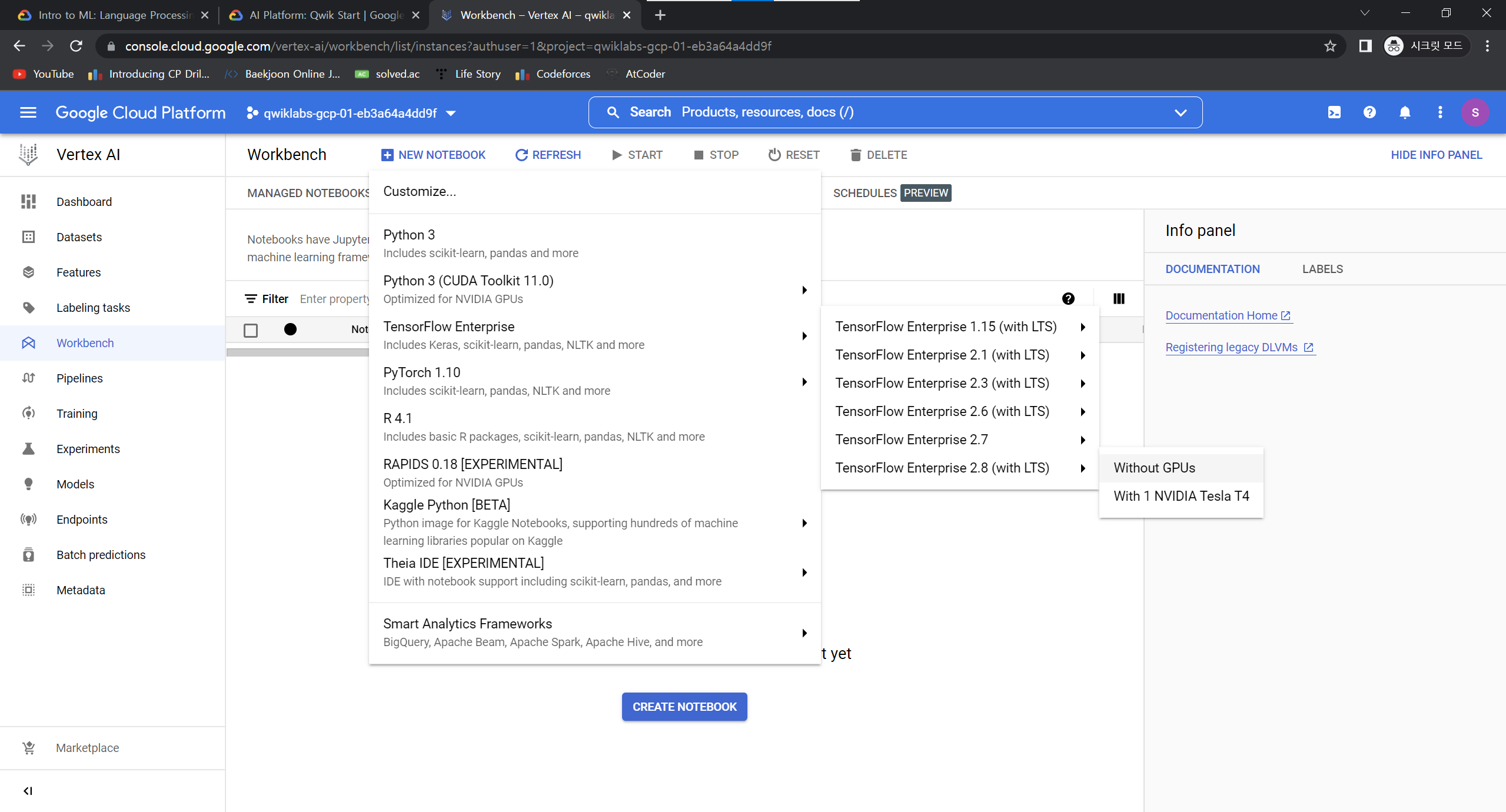This screenshot has height=812, width=1506.
Task: Open Cloud Shell terminal icon
Action: coord(1334,112)
